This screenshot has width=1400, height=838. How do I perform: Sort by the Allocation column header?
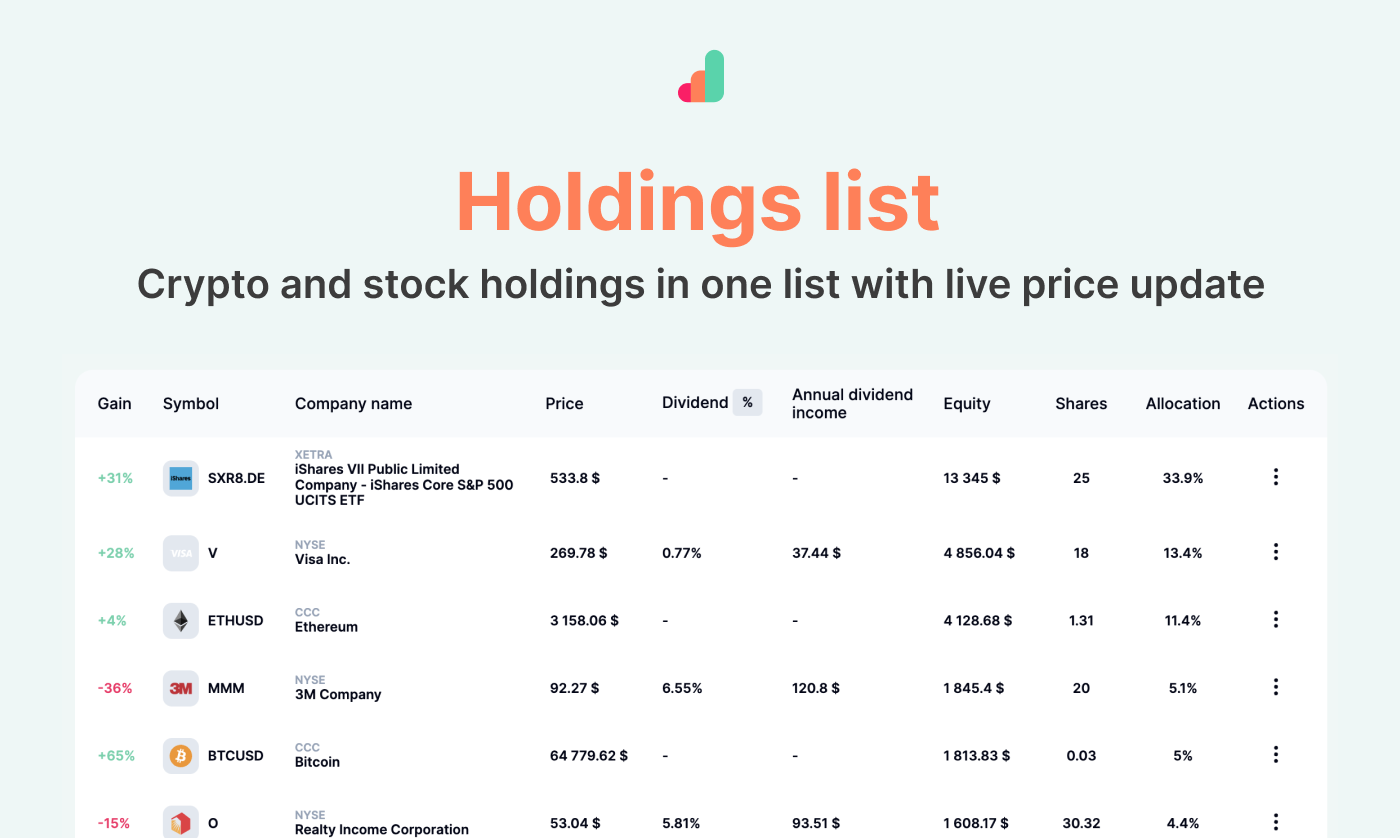(1183, 404)
